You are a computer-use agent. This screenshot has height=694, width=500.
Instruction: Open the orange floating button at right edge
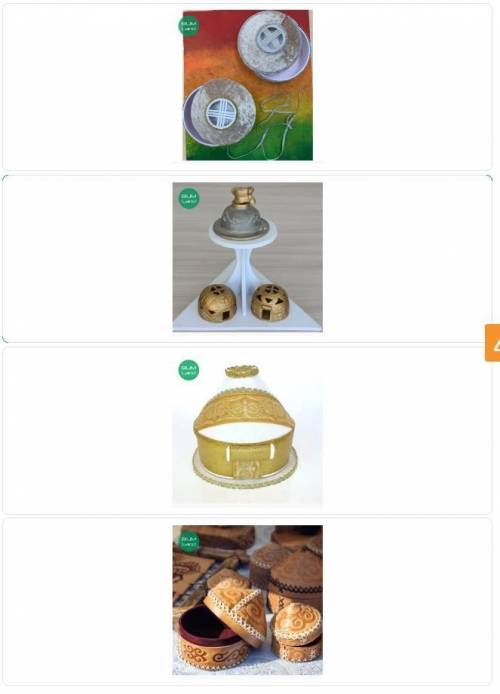pyautogui.click(x=493, y=343)
